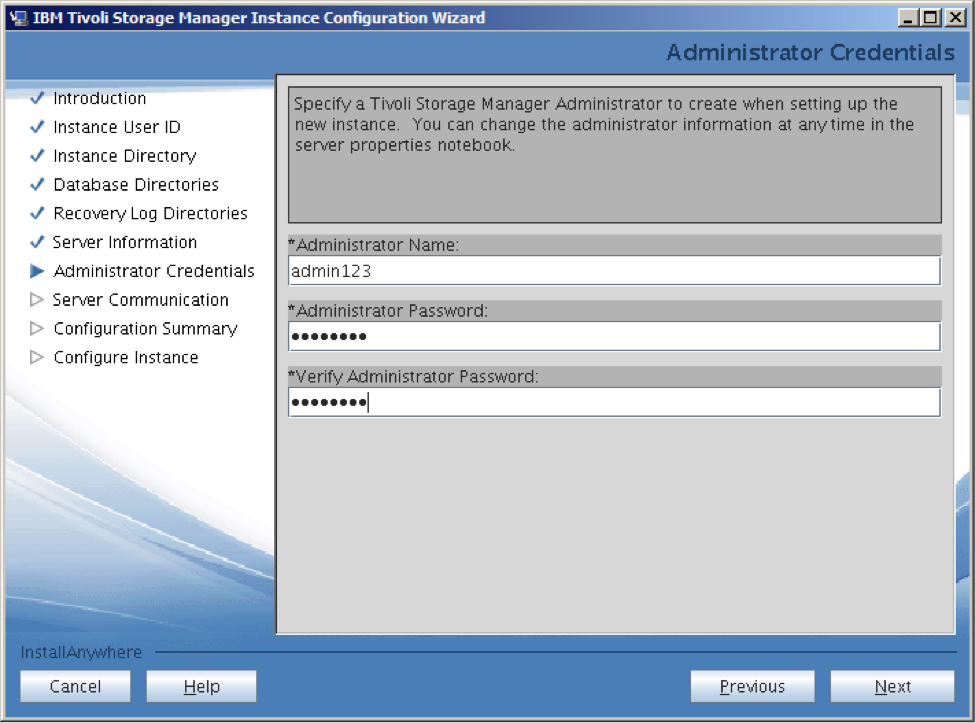Cancel the configuration wizard

75,686
